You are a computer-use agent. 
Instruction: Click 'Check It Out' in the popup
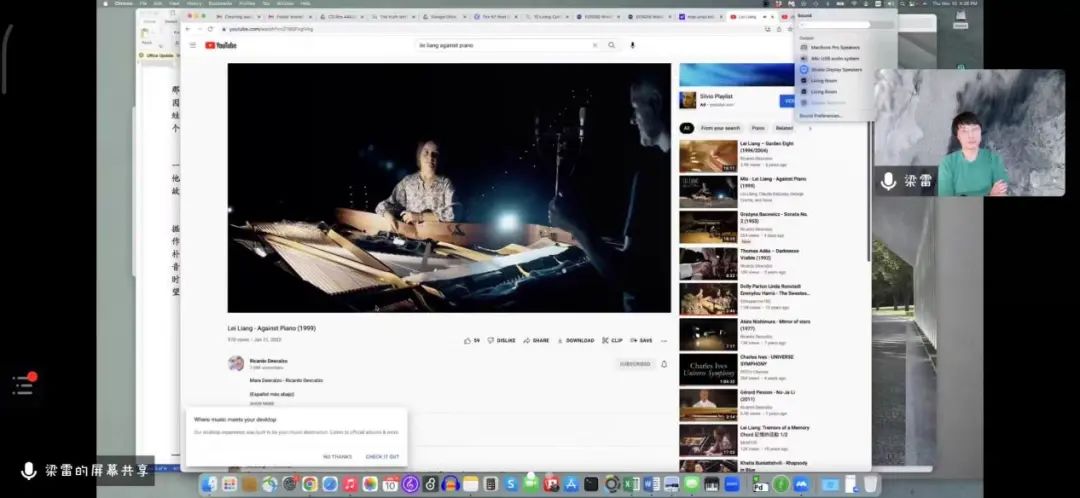click(382, 456)
